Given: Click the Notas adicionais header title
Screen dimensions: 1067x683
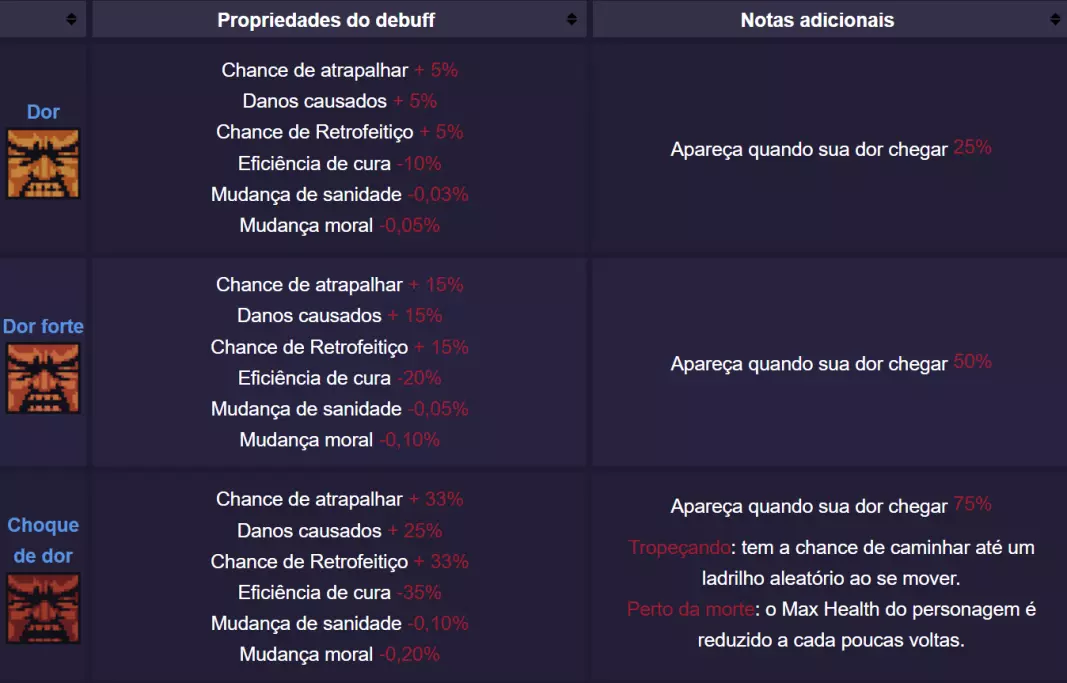Looking at the screenshot, I should 817,20.
